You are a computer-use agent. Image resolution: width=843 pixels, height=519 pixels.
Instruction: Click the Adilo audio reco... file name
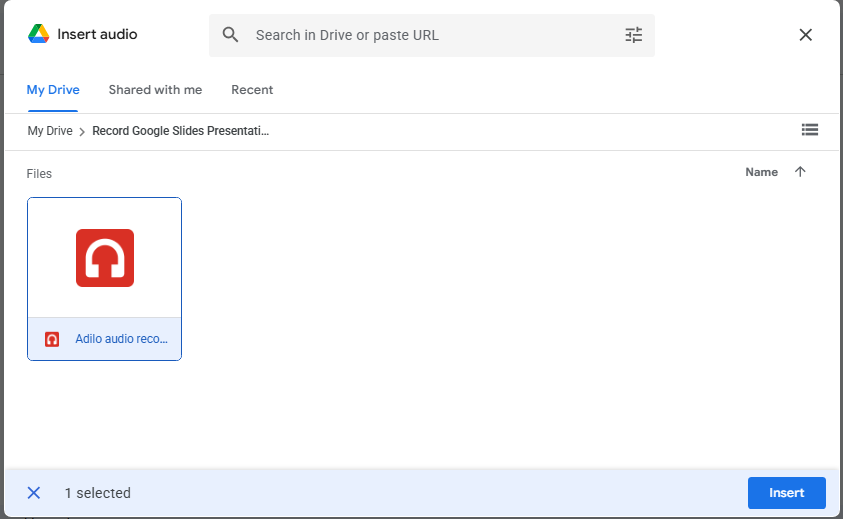[122, 339]
